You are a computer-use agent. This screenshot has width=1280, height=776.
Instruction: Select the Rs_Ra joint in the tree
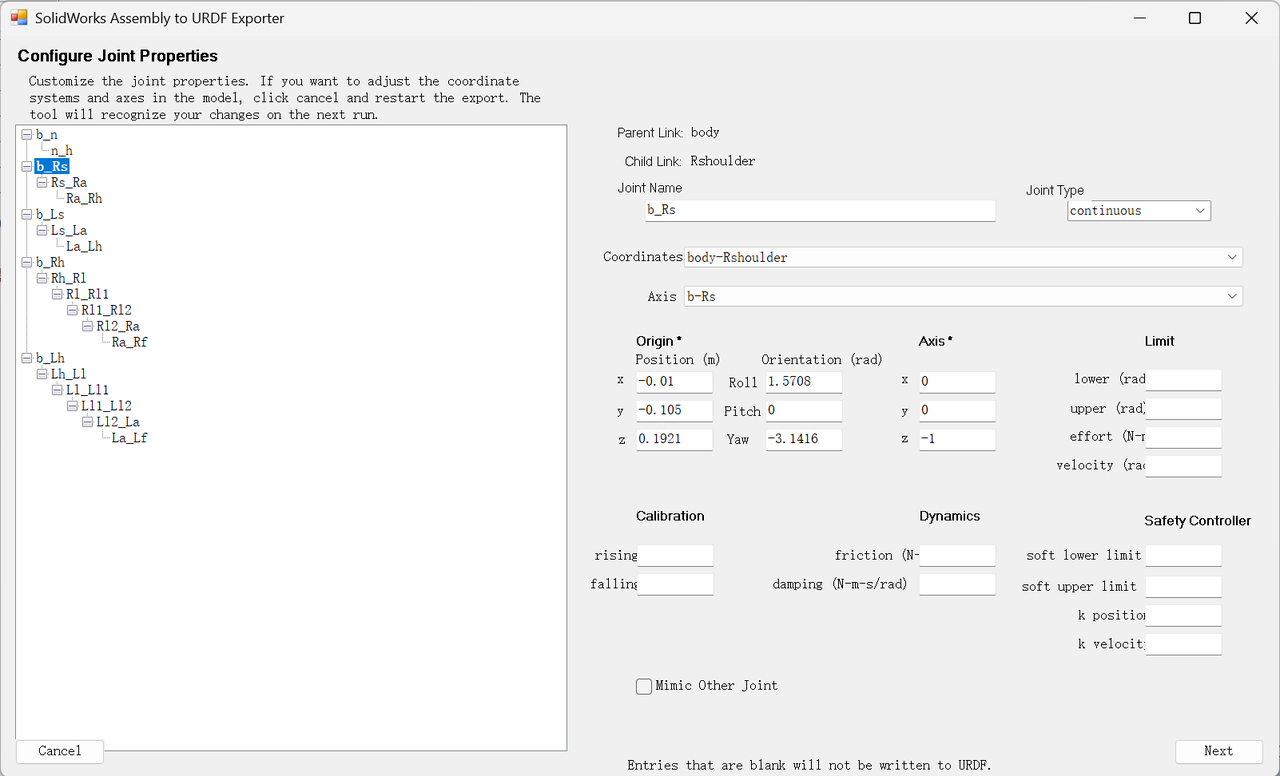coord(69,183)
